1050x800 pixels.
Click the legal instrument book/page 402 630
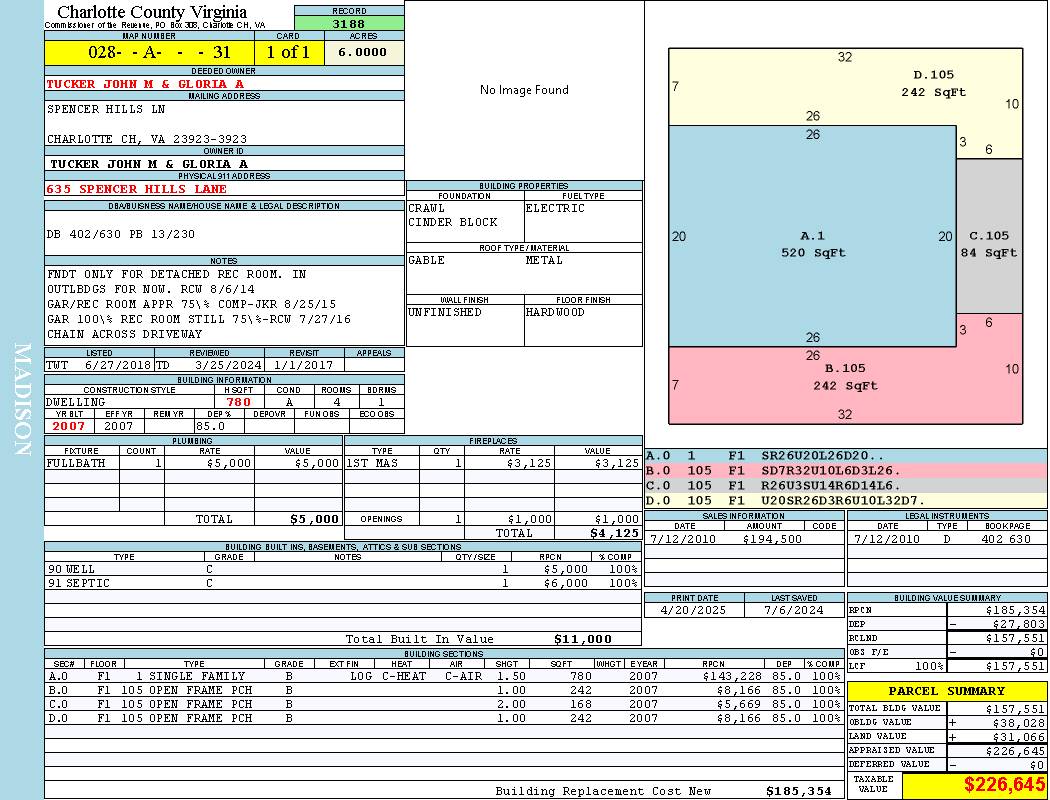tap(1008, 539)
